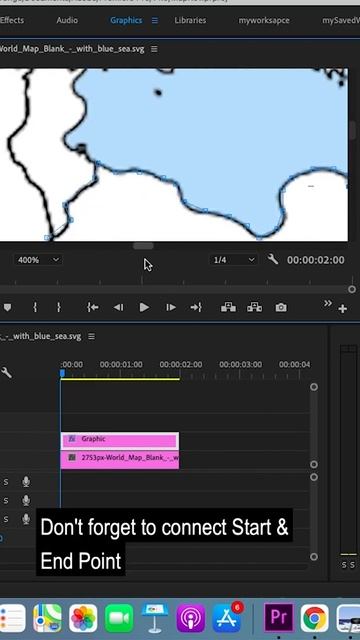This screenshot has width=360, height=640.
Task: Switch to myworksapce workspace
Action: click(x=264, y=20)
